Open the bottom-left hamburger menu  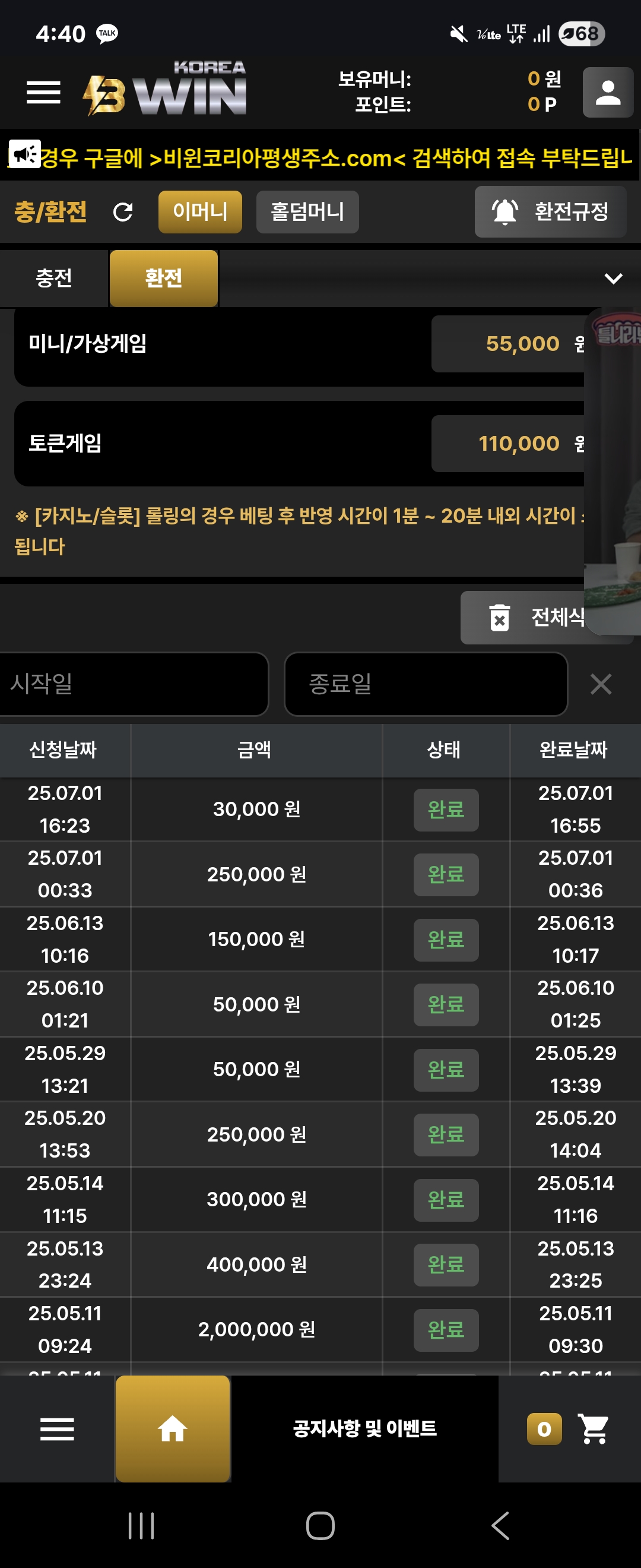[57, 1428]
